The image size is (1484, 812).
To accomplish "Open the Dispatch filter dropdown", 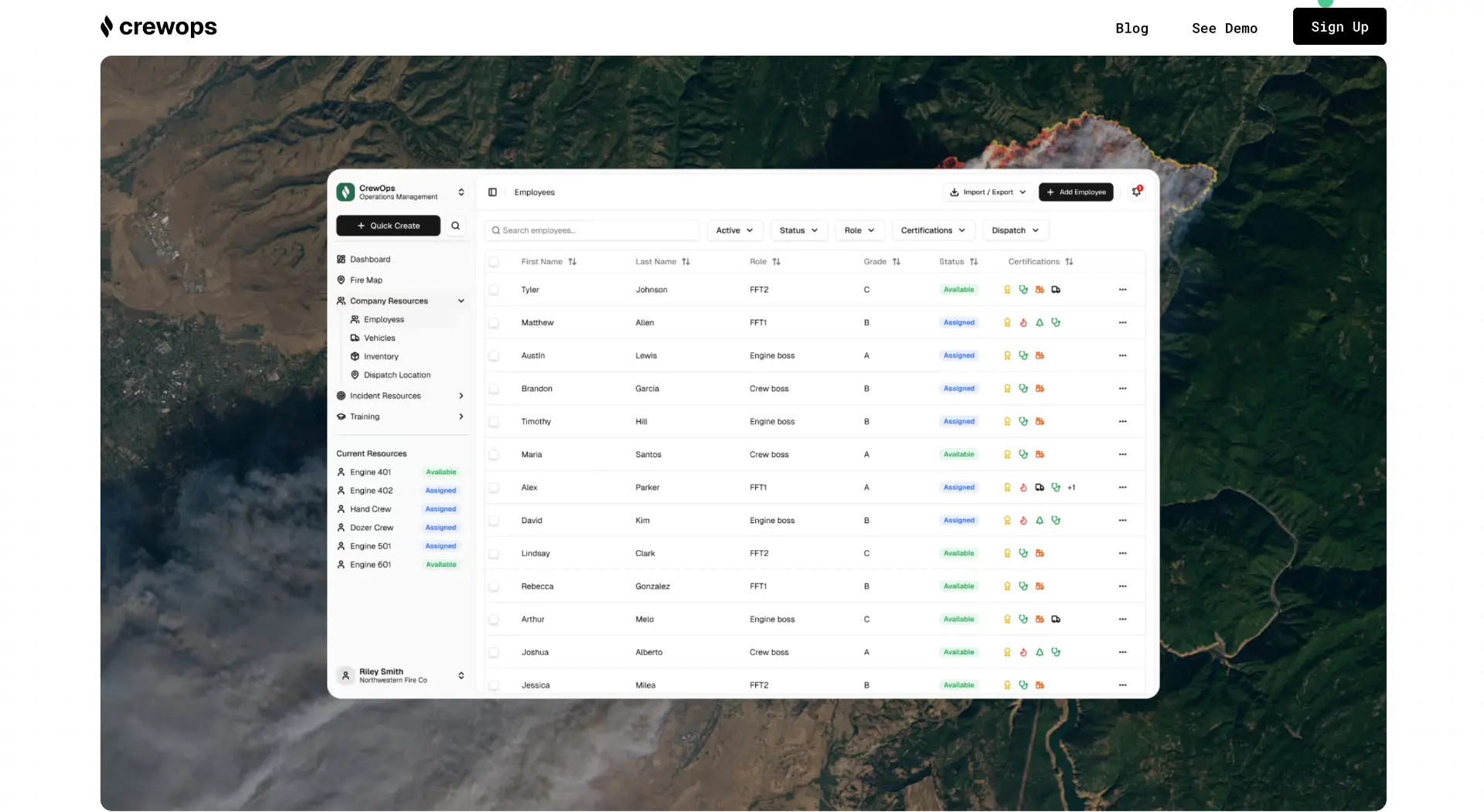I will click(1016, 230).
